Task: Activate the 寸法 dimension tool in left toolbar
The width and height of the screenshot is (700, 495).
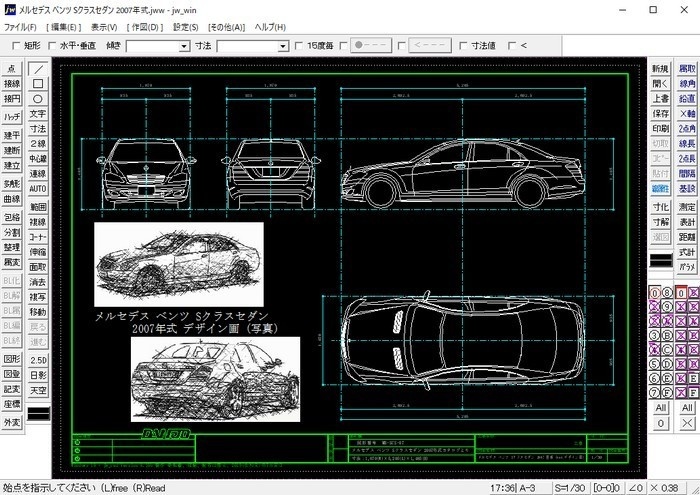Action: point(38,129)
